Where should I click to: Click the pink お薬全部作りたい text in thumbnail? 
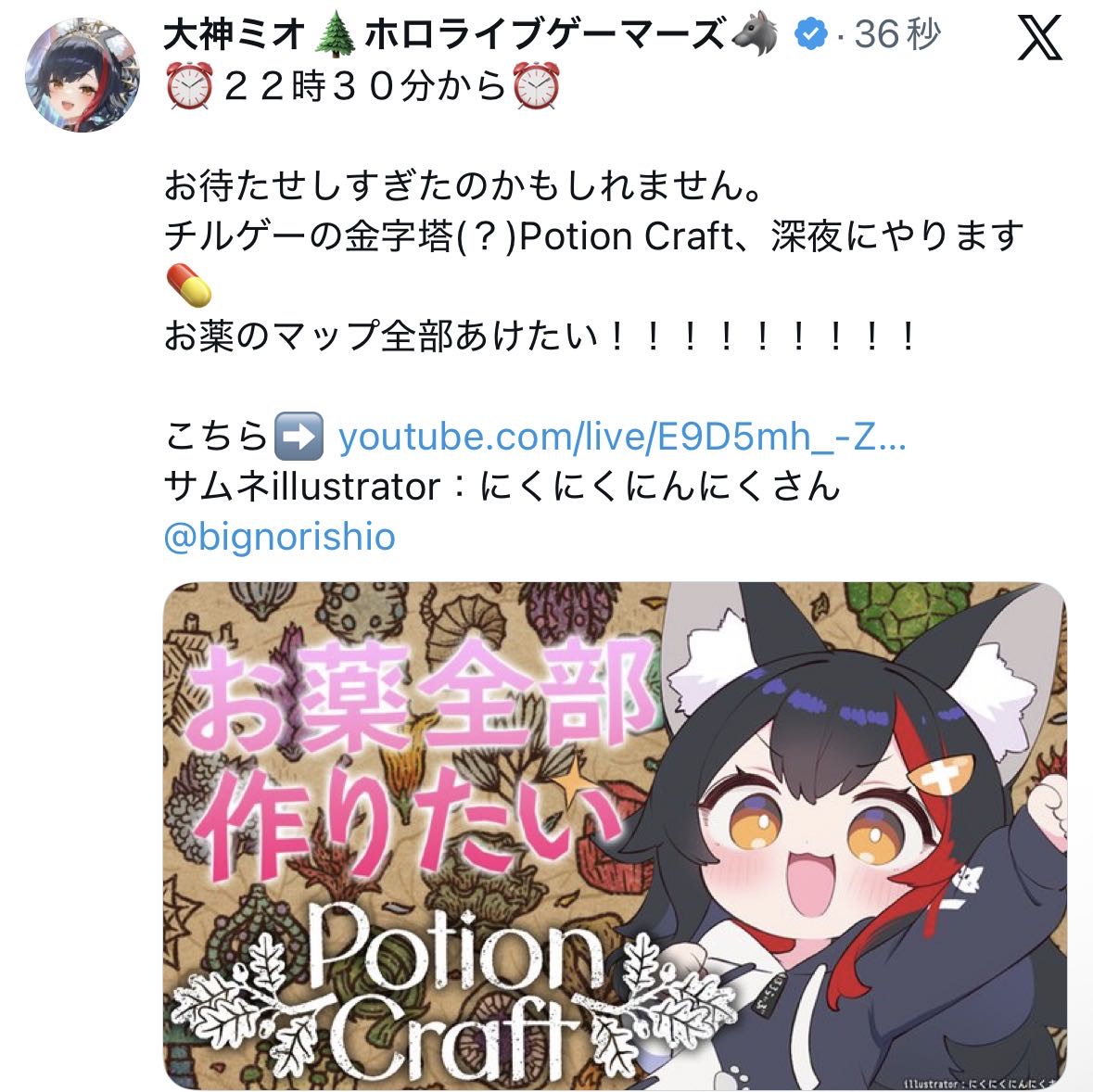point(418,759)
